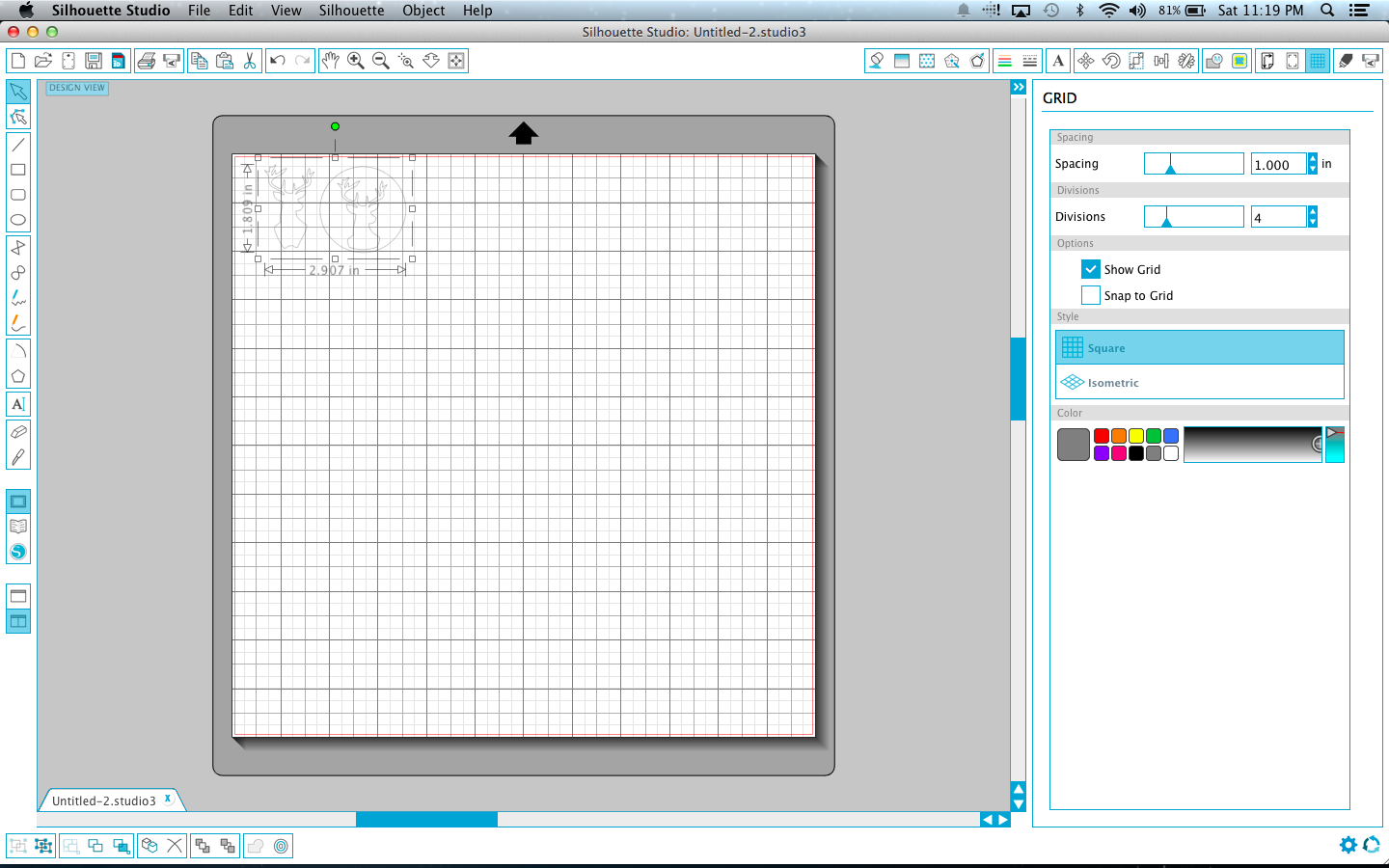Cut selection with scissors icon
The height and width of the screenshot is (868, 1389).
pyautogui.click(x=250, y=61)
